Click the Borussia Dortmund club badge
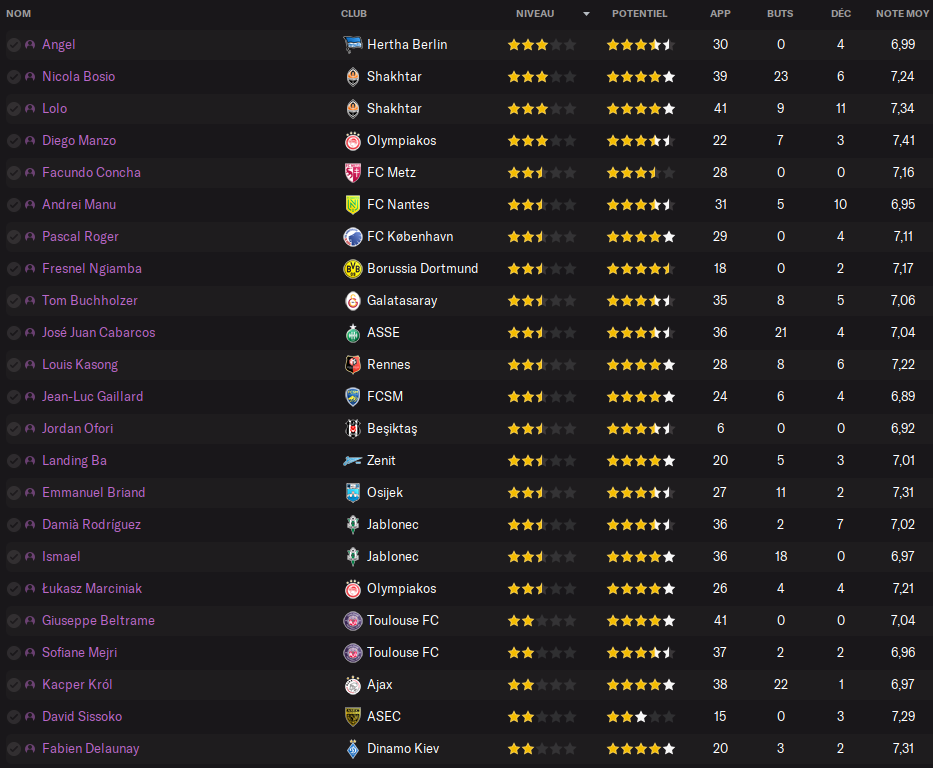The height and width of the screenshot is (768, 933). [x=353, y=269]
